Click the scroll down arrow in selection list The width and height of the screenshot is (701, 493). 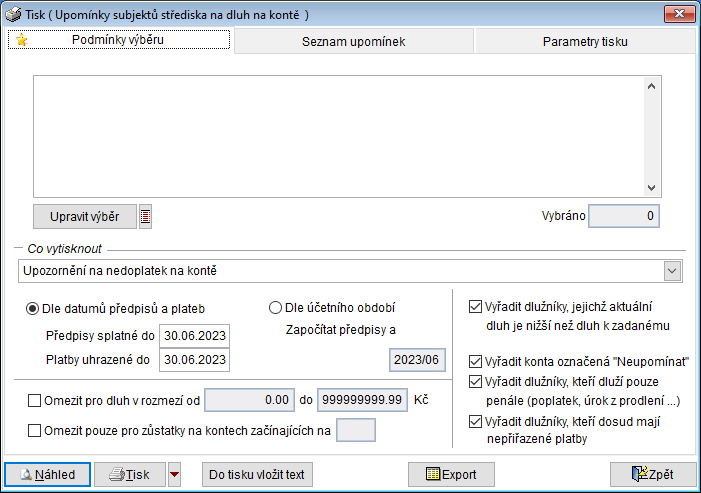pyautogui.click(x=652, y=187)
